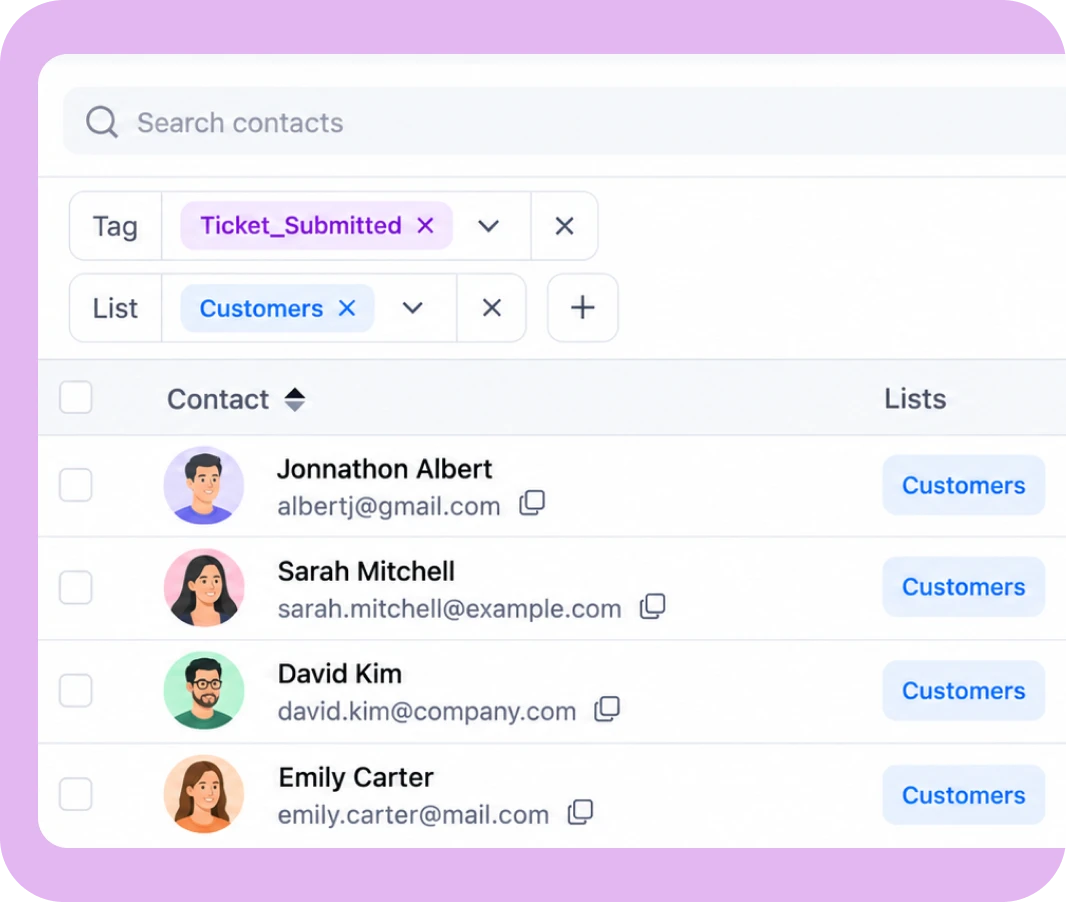Expand the List filter dropdown chevron
The height and width of the screenshot is (902, 1066).
(x=413, y=308)
